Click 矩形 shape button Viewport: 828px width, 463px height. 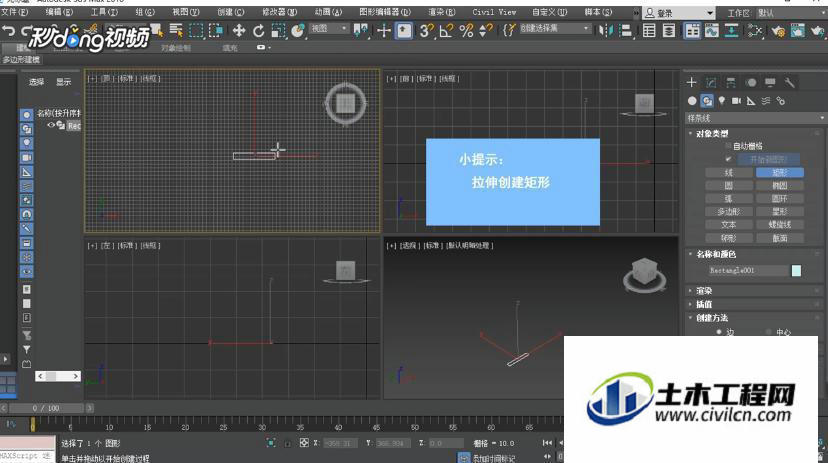(x=780, y=173)
